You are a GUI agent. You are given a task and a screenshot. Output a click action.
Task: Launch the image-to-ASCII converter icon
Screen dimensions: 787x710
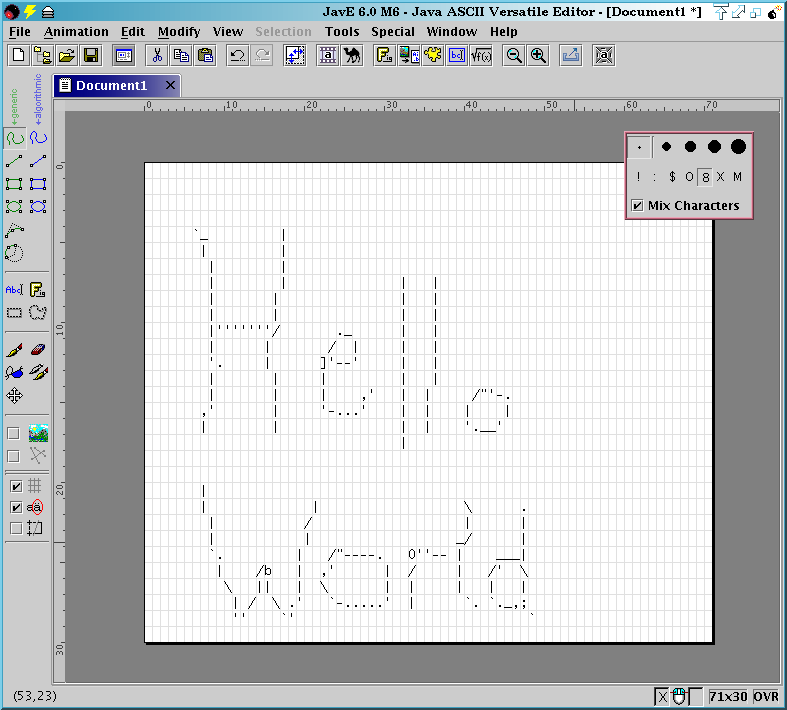coord(409,55)
